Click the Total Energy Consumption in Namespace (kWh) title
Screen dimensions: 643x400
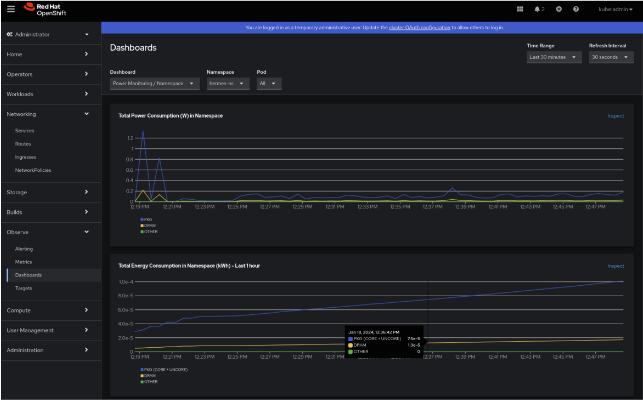click(189, 266)
